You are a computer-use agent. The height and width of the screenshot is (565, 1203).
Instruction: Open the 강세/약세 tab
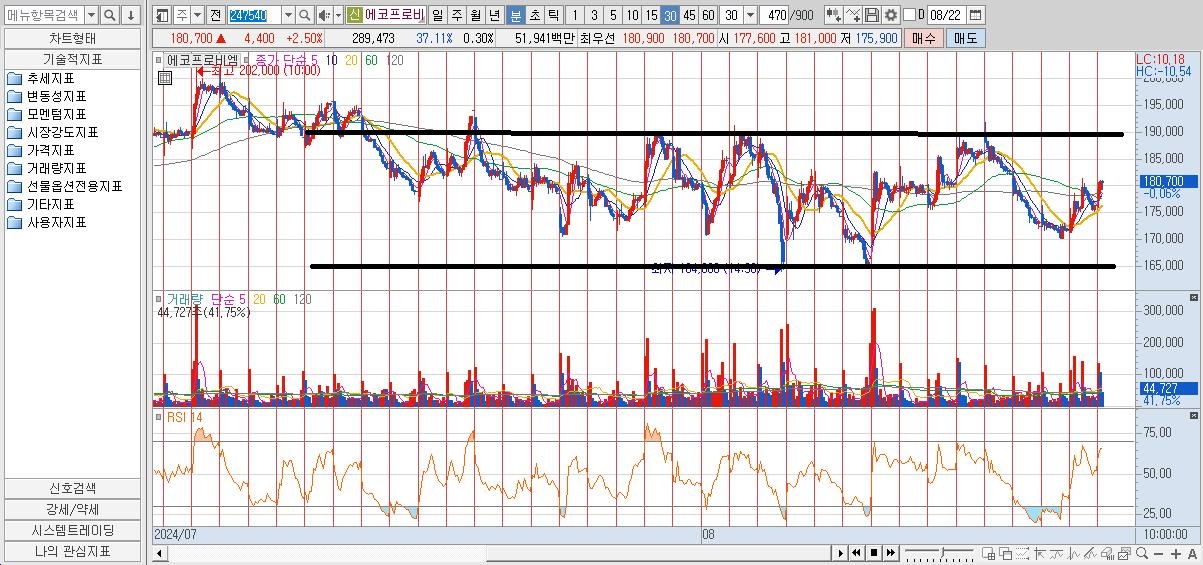tap(74, 509)
